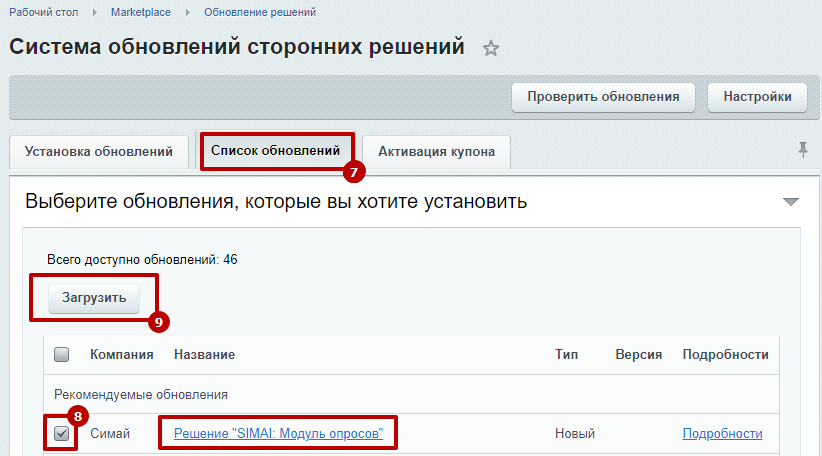Image resolution: width=822 pixels, height=456 pixels.
Task: Open Решение SIMAI: Модуль опросов link
Action: pos(278,433)
